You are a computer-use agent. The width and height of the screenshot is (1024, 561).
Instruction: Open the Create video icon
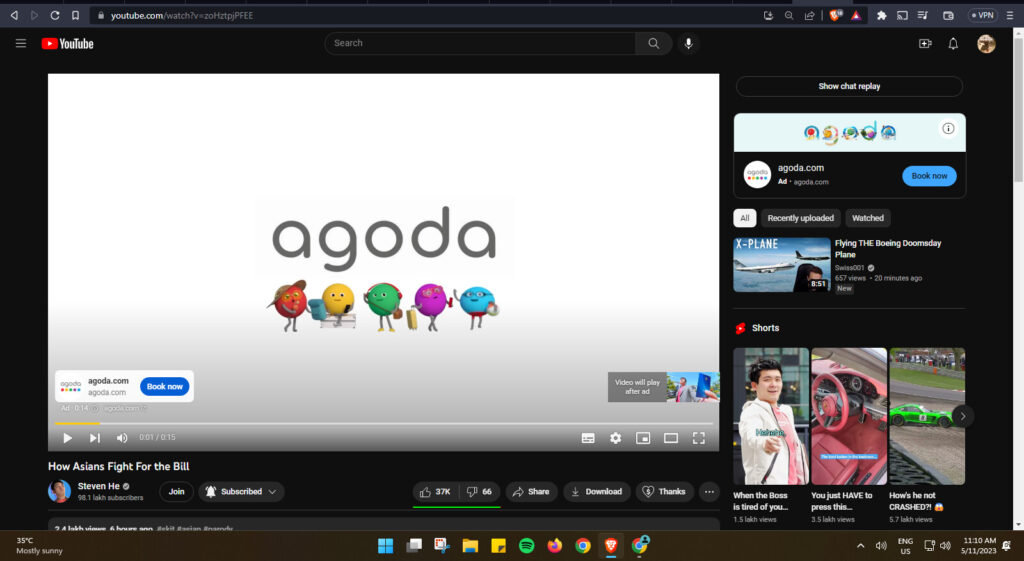pos(925,44)
